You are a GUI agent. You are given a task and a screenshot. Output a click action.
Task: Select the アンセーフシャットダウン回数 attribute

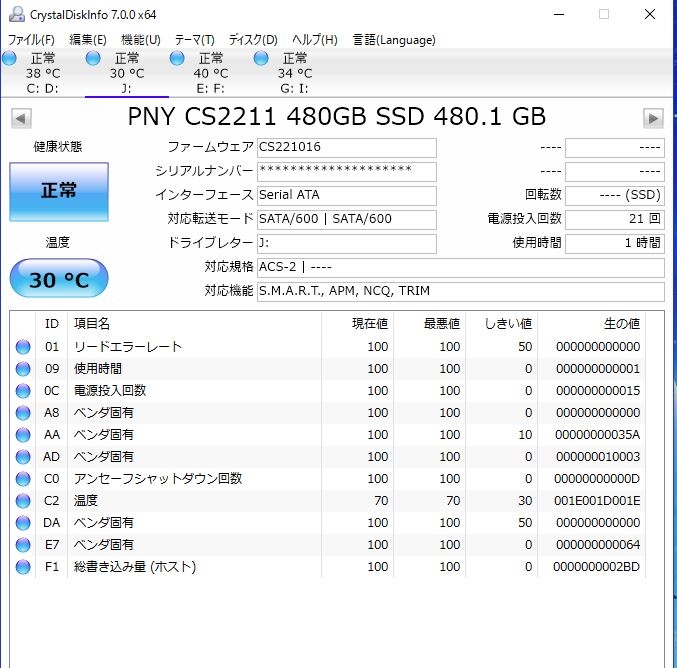pos(158,479)
